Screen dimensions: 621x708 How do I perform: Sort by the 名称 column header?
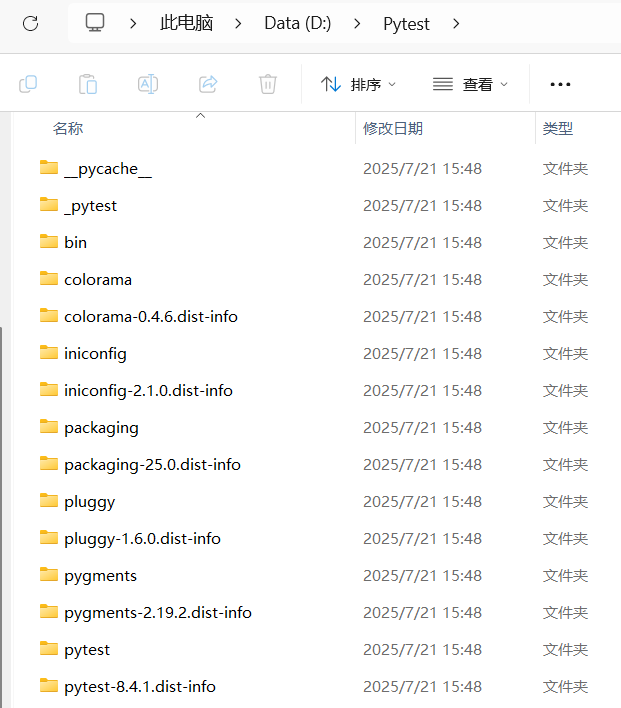click(x=68, y=129)
